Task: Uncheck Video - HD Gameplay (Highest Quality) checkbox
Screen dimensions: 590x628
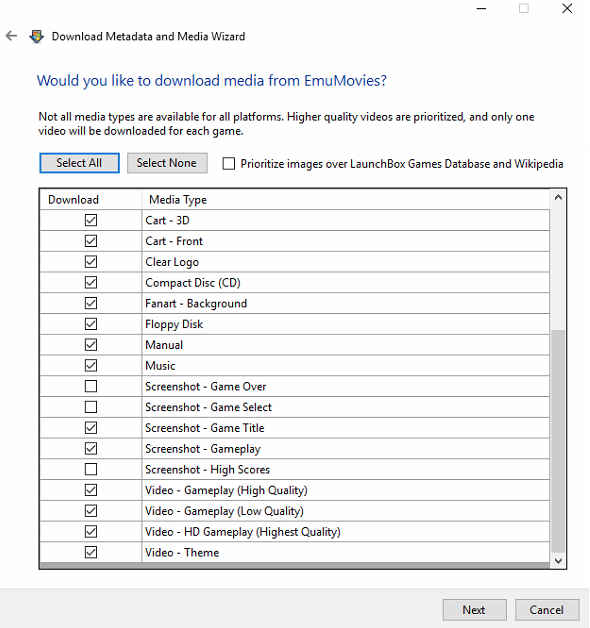Action: pyautogui.click(x=91, y=532)
